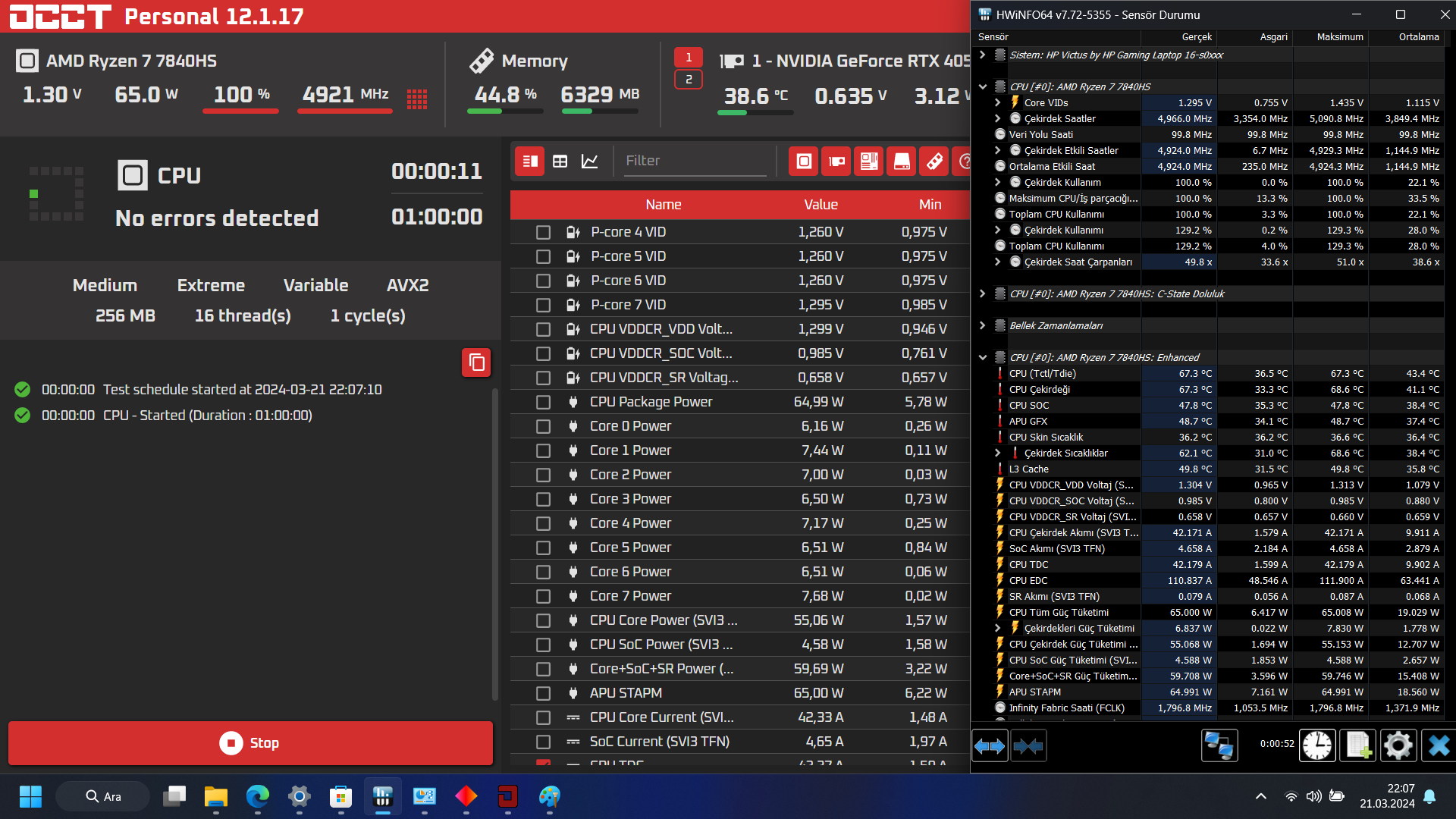The image size is (1456, 819).
Task: Expand the Bellek Zamanlamaları group
Action: tap(983, 325)
